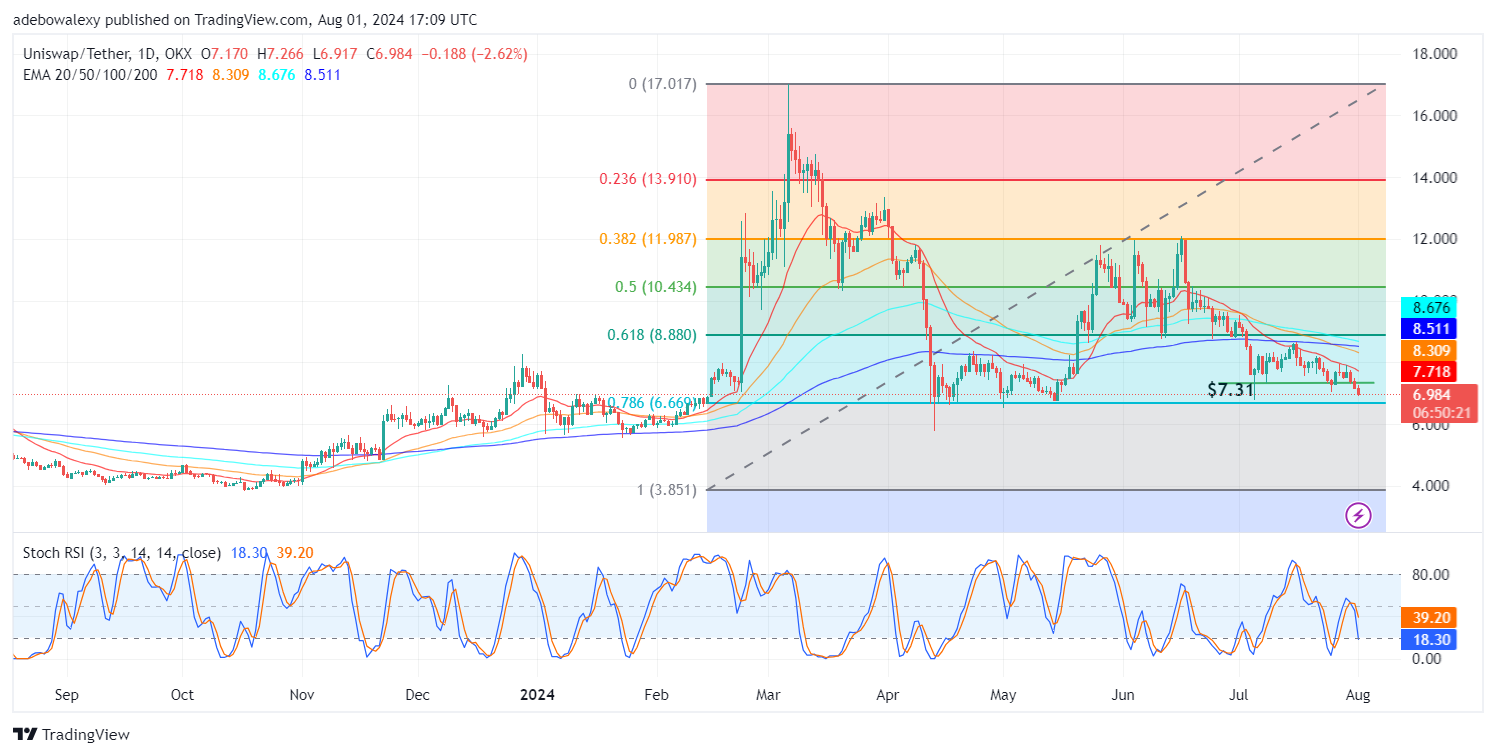
Task: Click the 0.618 (8.880) Fibonacci label
Action: click(653, 335)
